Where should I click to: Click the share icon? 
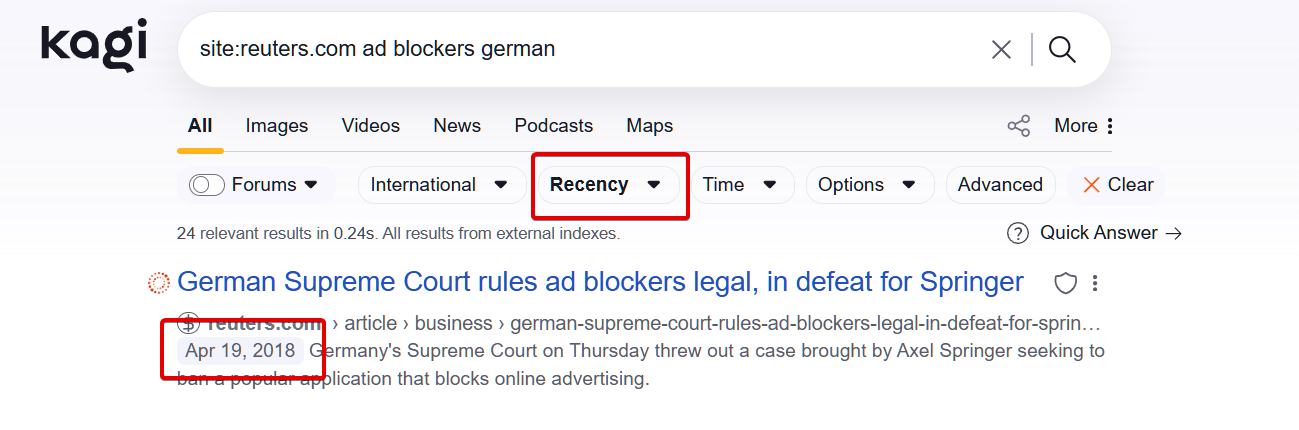point(1018,126)
